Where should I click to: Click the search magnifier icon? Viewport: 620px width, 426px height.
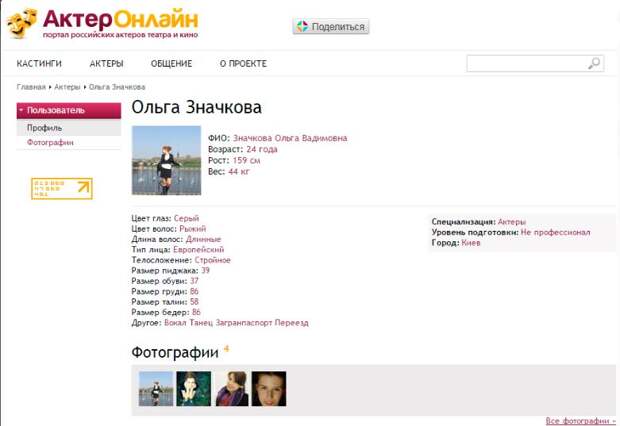(x=594, y=64)
